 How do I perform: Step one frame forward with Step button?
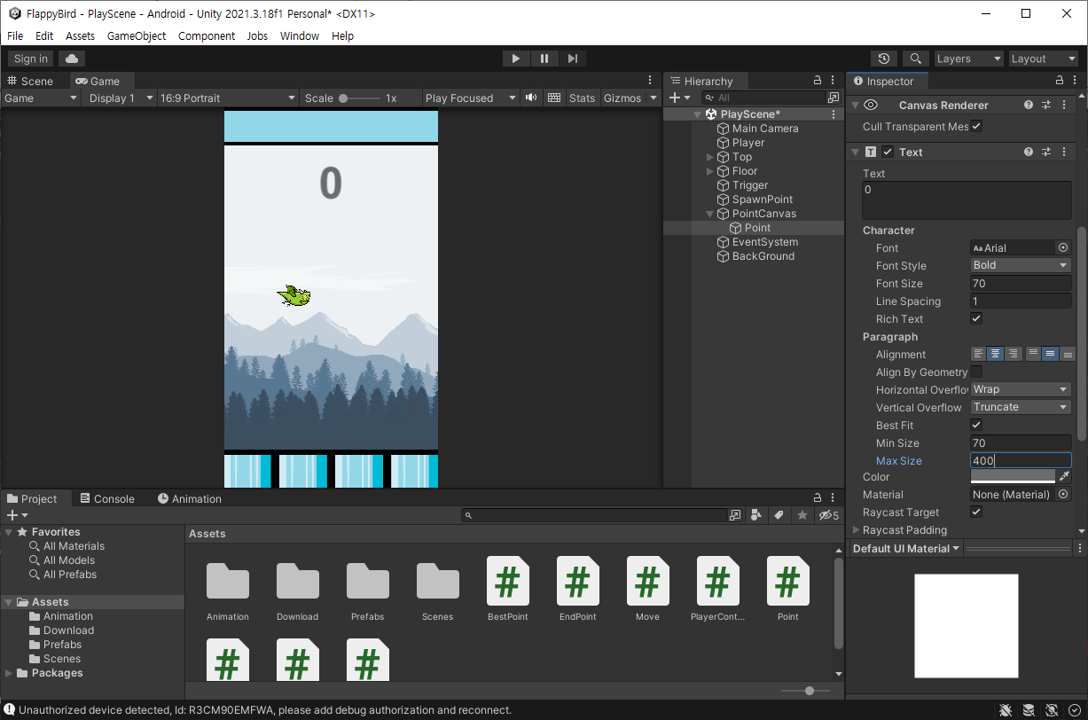coord(572,59)
